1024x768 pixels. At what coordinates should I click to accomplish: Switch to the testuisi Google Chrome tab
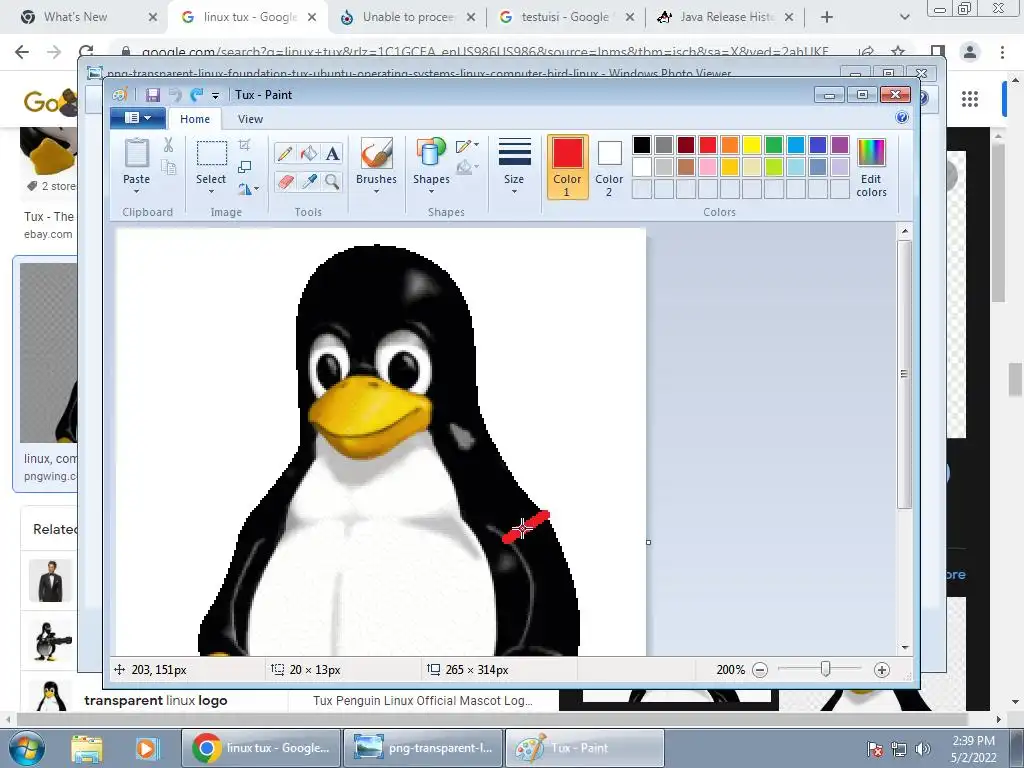point(565,17)
